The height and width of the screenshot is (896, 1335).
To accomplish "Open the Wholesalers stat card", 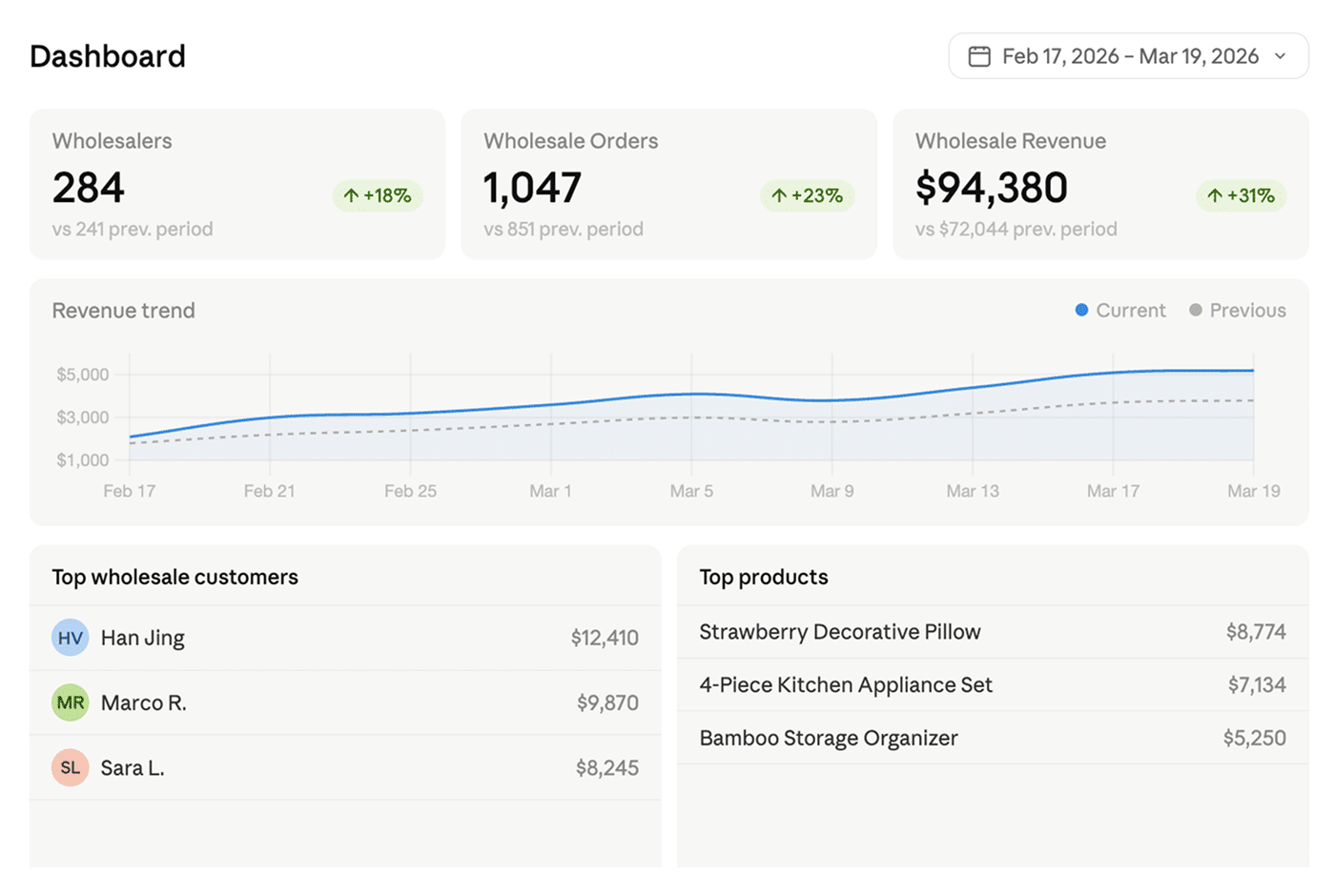I will pos(236,184).
